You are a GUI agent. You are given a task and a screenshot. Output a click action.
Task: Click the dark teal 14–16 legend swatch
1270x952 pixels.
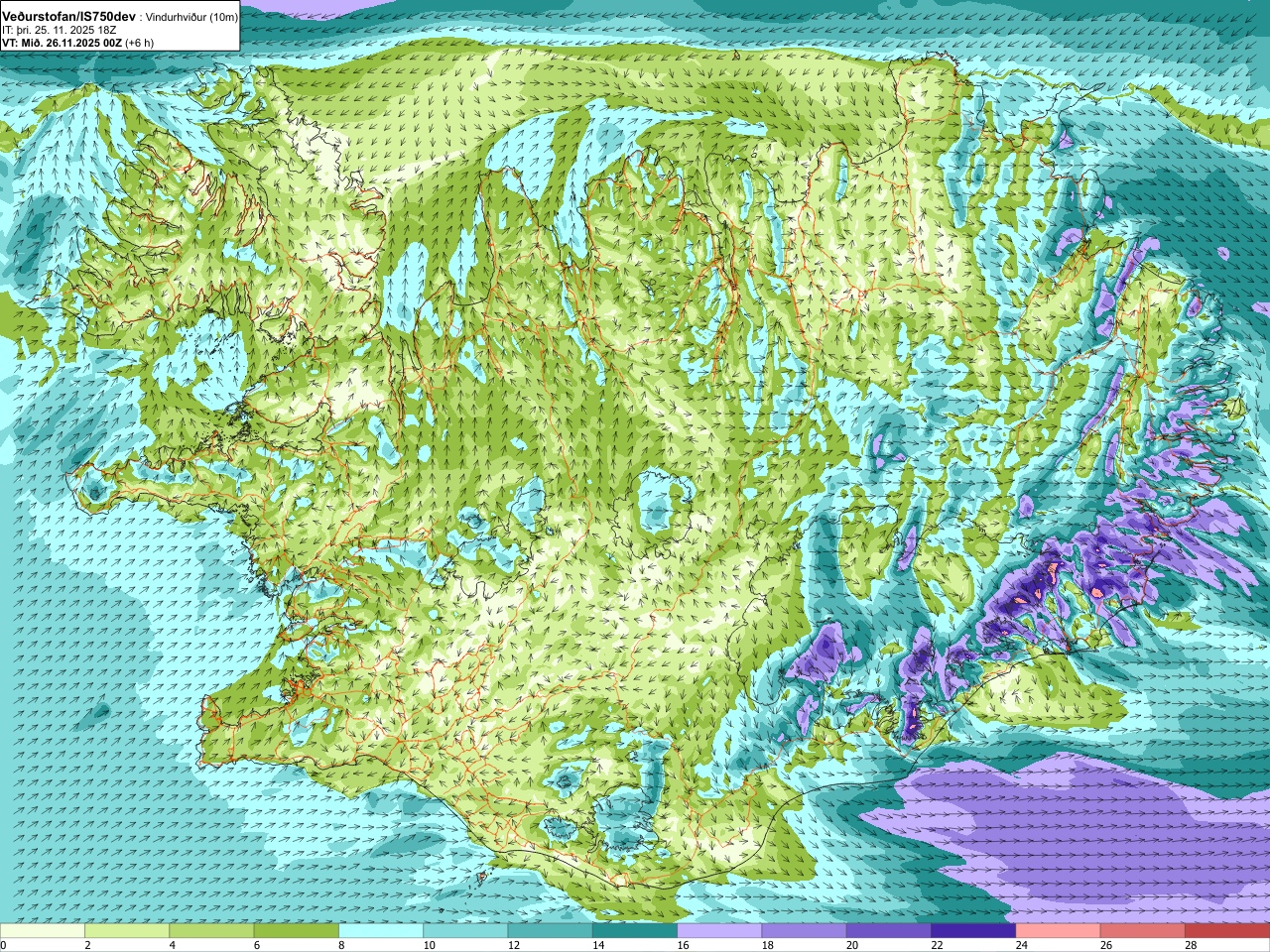click(x=635, y=931)
